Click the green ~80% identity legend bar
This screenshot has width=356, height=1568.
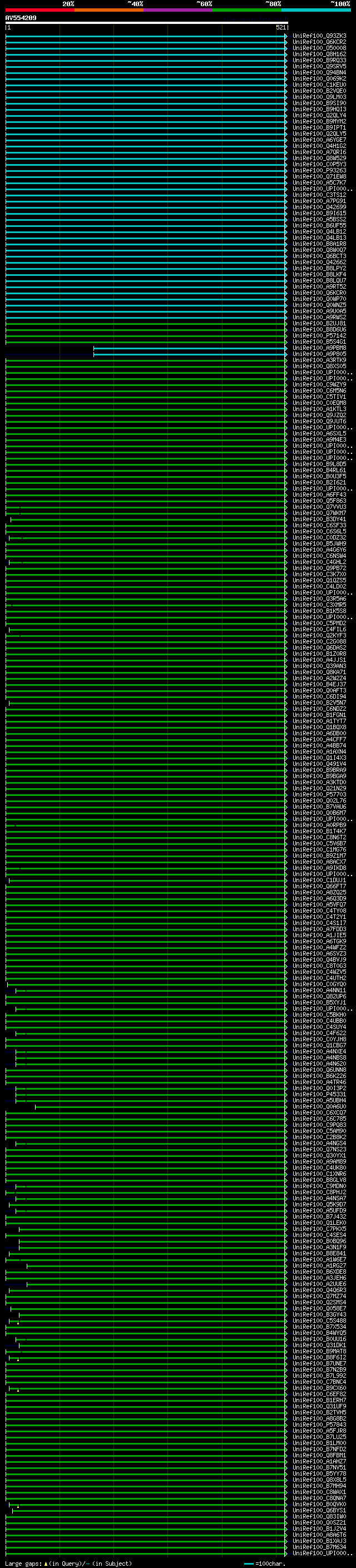point(247,10)
